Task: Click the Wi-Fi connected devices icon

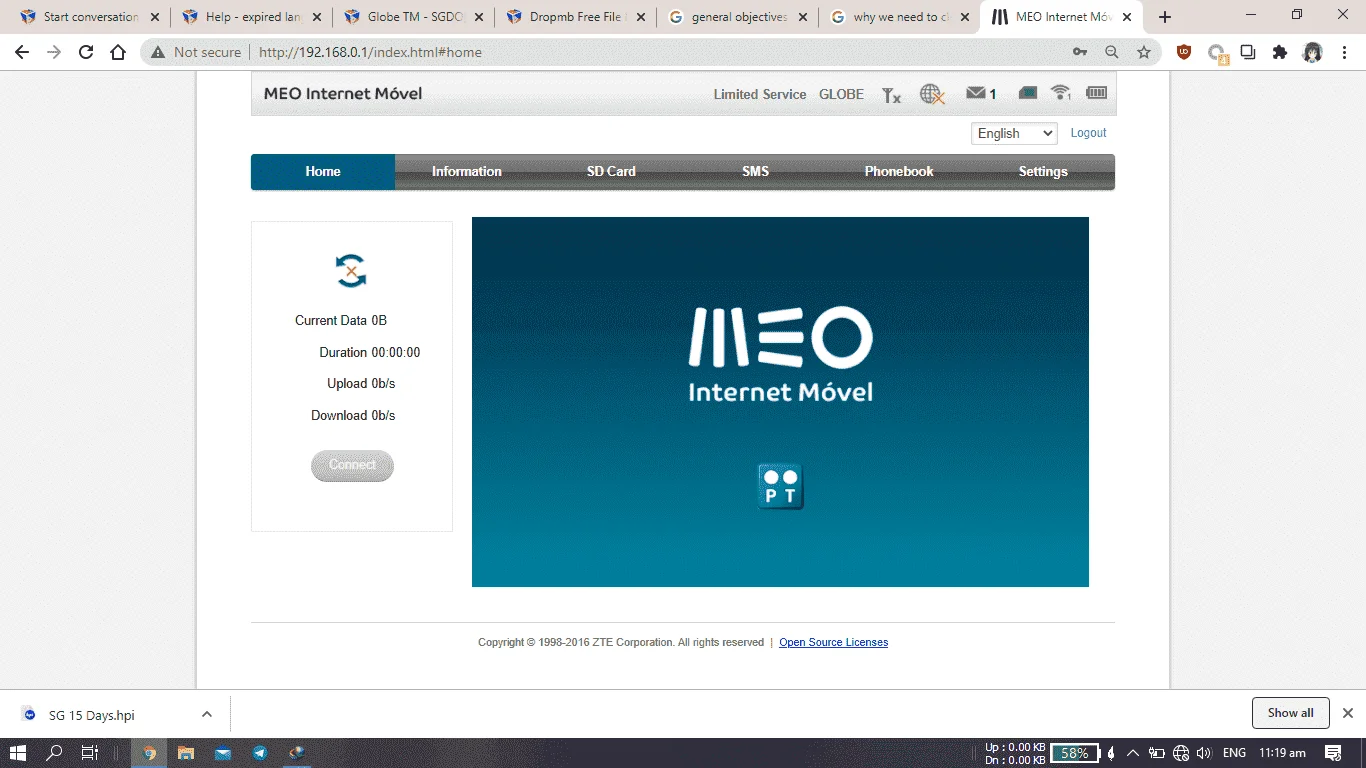Action: pos(1061,93)
